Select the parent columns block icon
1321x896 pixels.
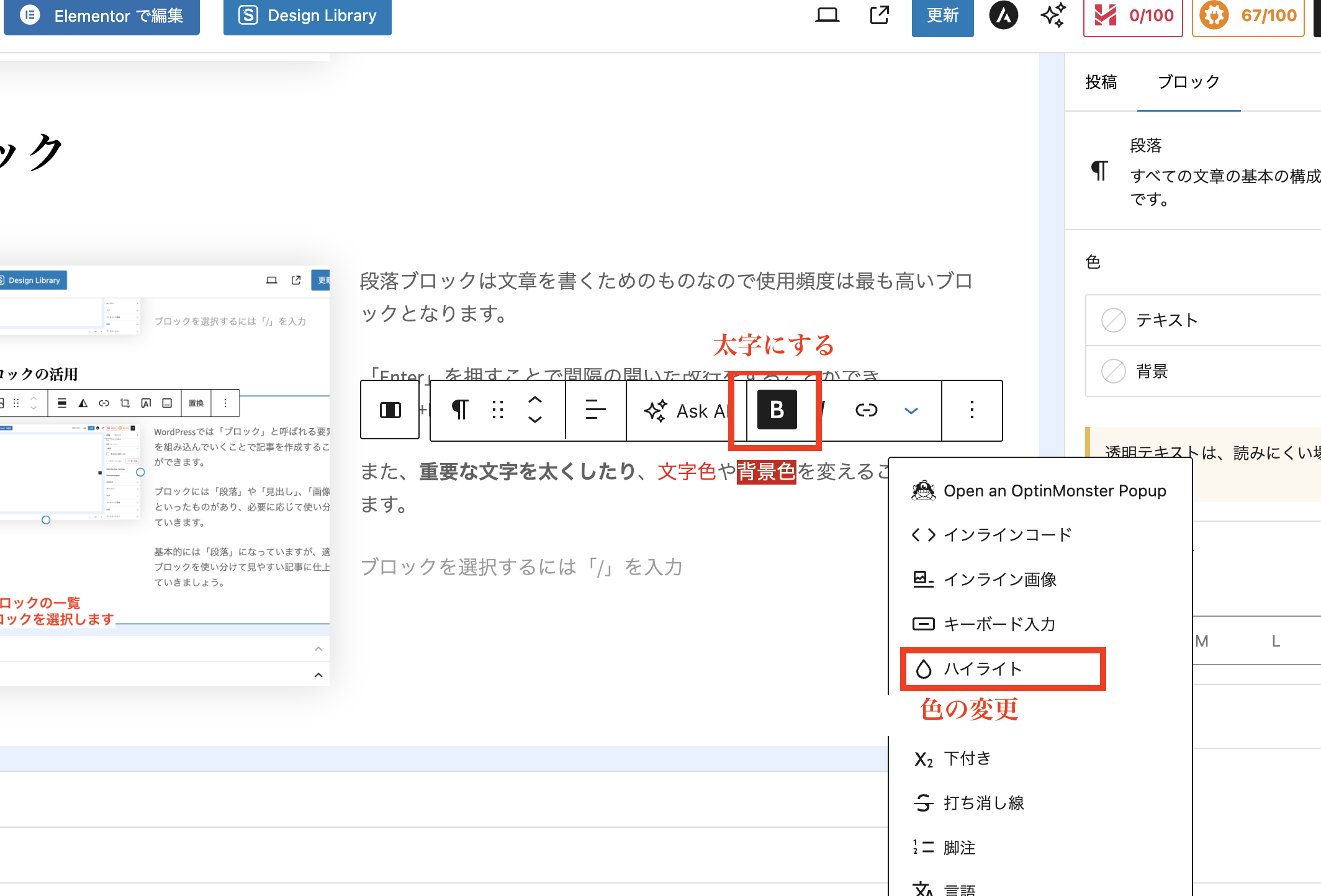pyautogui.click(x=390, y=410)
